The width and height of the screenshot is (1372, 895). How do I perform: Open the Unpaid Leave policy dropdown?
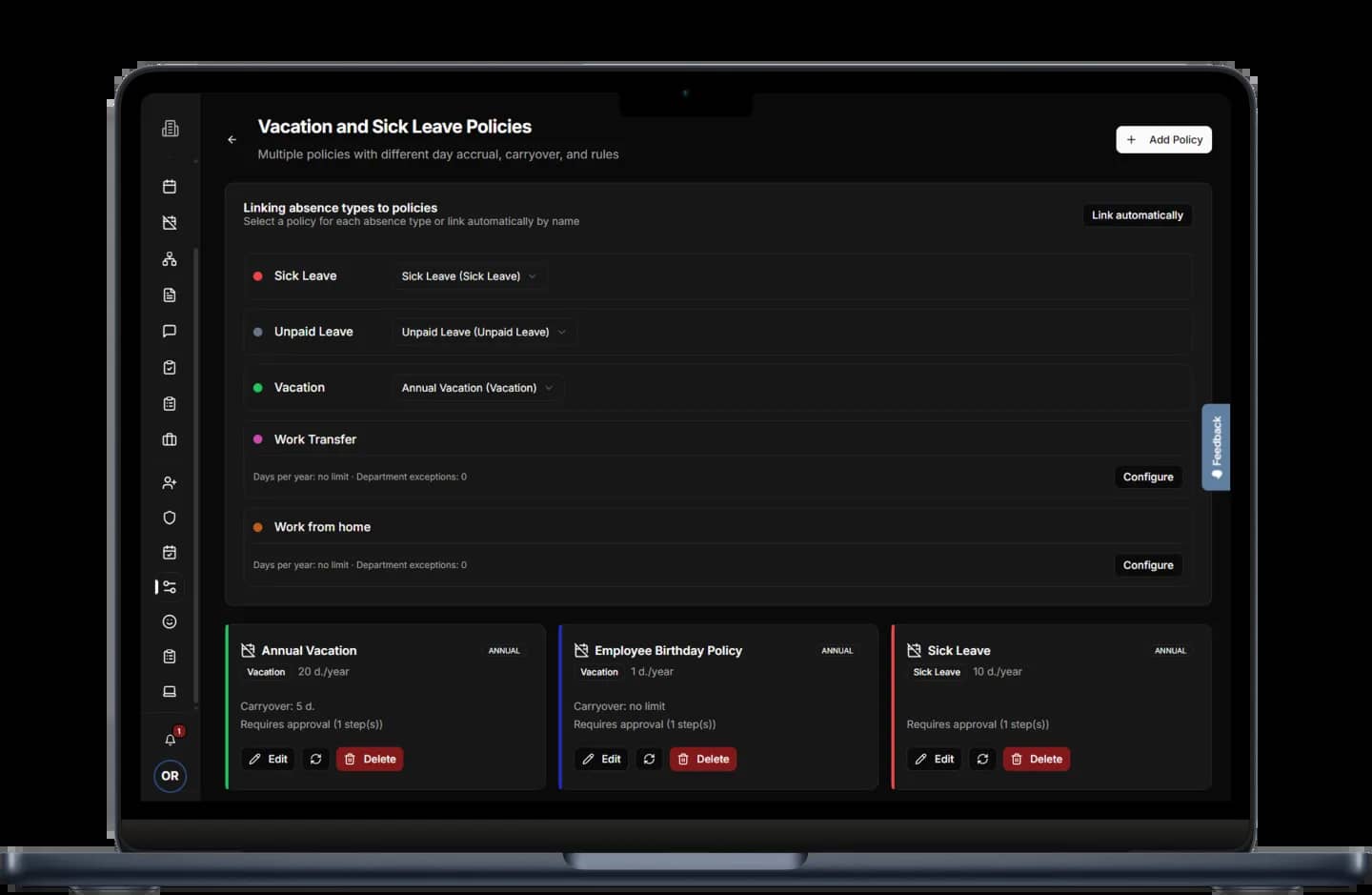(484, 332)
